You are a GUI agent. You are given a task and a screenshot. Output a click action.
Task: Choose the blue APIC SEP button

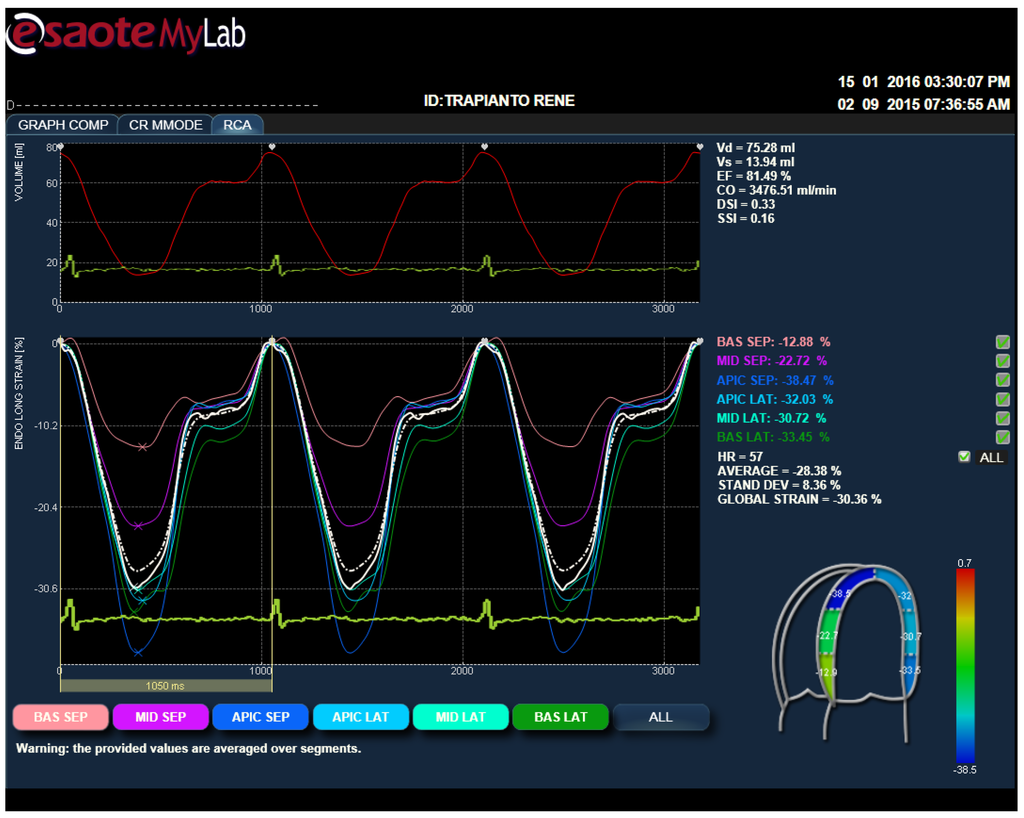tap(261, 717)
